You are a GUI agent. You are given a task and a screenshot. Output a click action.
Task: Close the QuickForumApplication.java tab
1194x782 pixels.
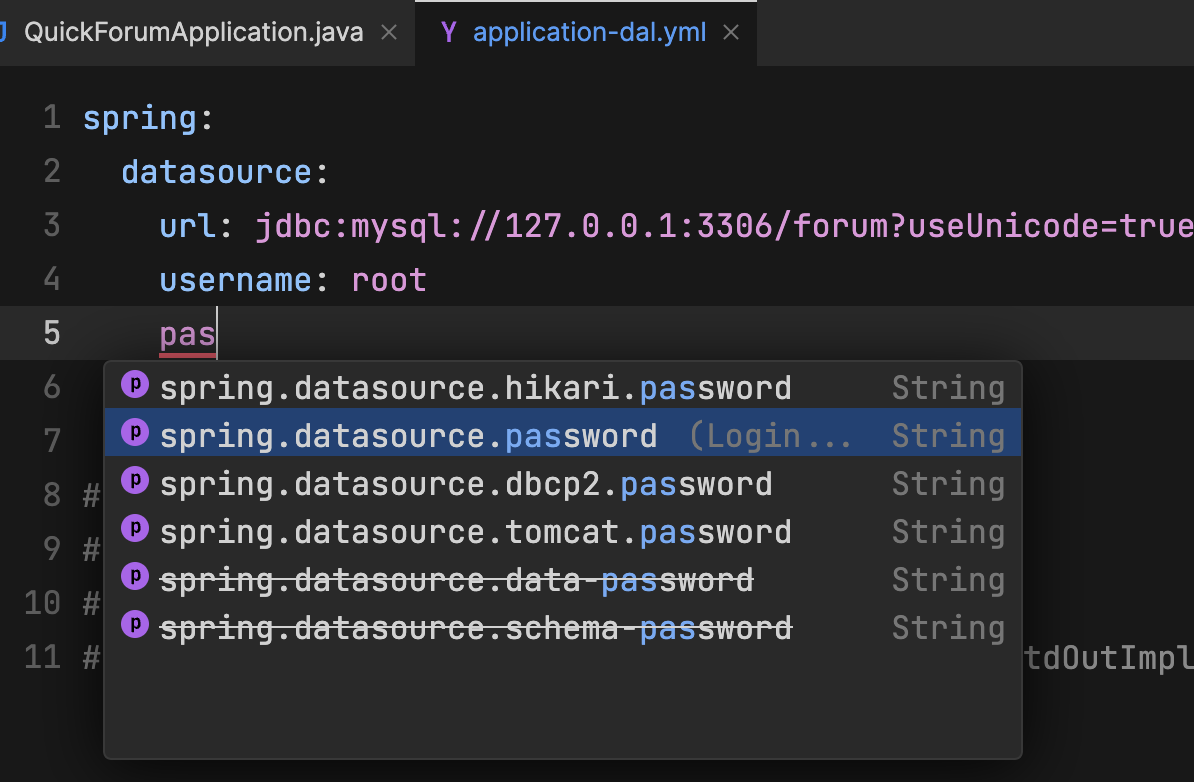(x=389, y=31)
